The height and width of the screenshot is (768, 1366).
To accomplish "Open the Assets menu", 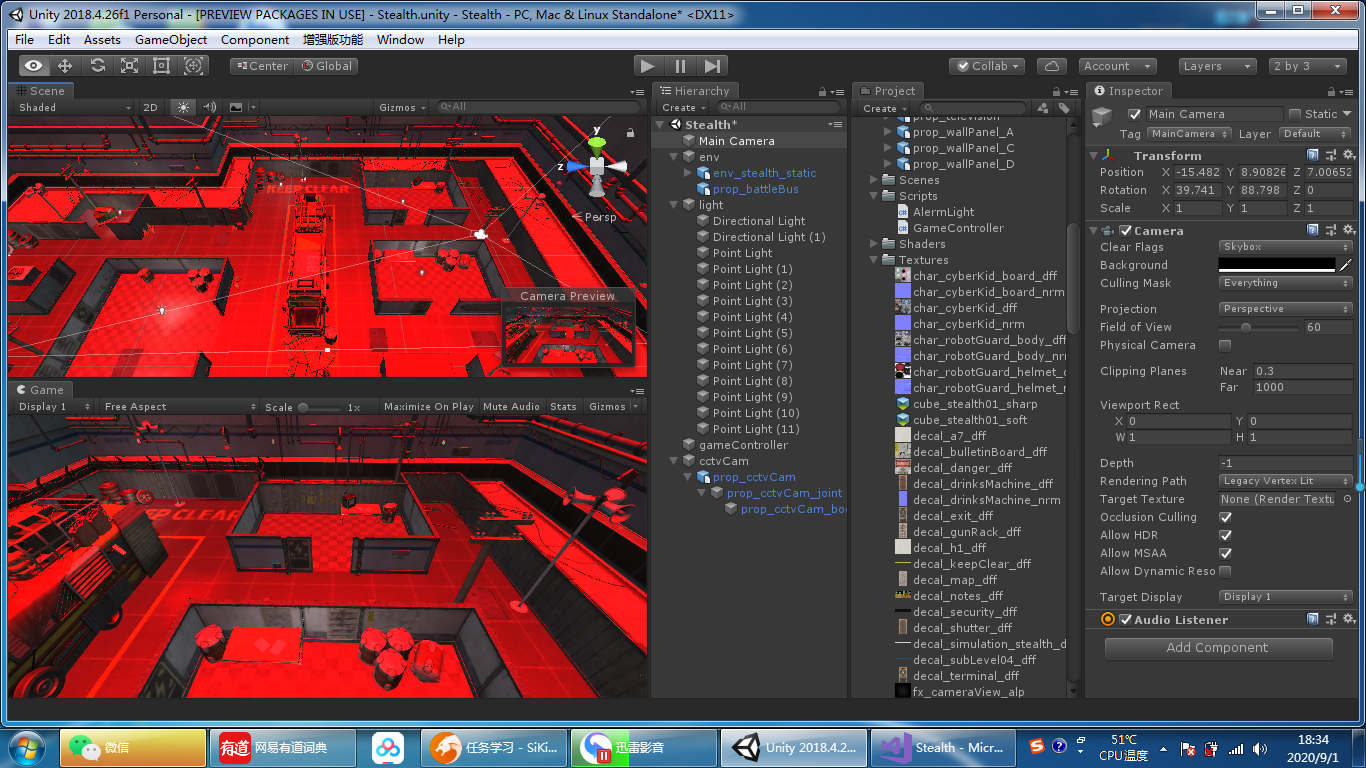I will click(102, 40).
